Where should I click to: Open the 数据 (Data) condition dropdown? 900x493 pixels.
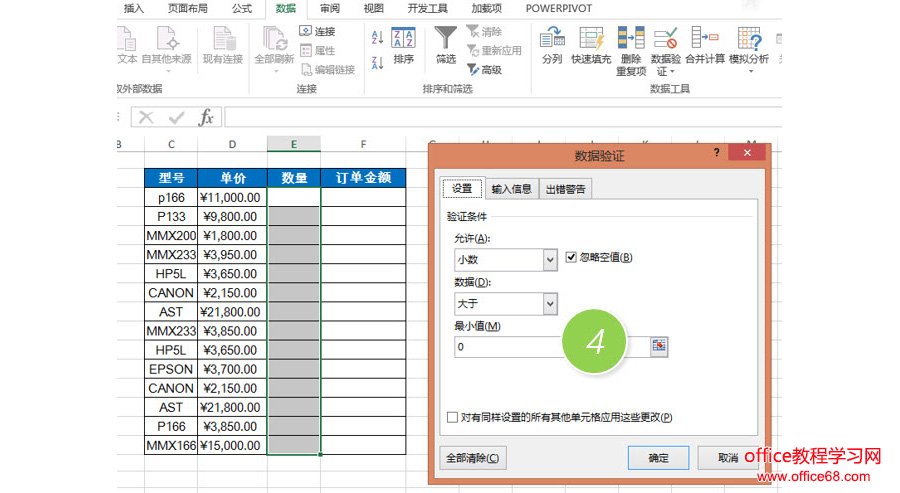549,304
